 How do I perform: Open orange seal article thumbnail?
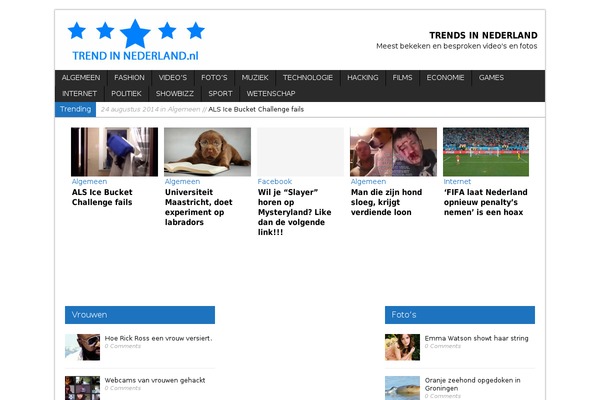tap(403, 388)
